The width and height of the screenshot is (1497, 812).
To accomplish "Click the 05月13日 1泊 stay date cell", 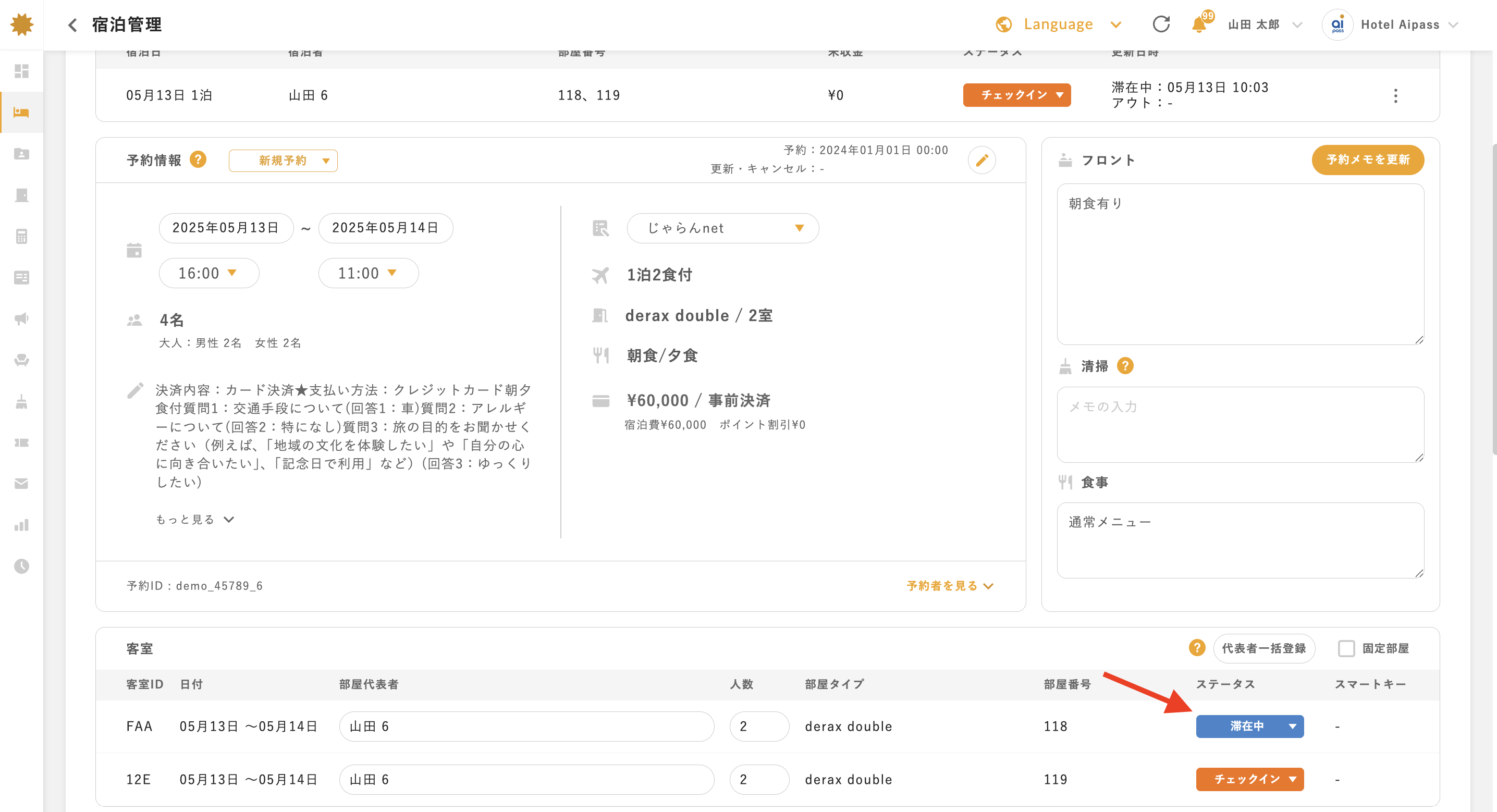I will coord(169,95).
